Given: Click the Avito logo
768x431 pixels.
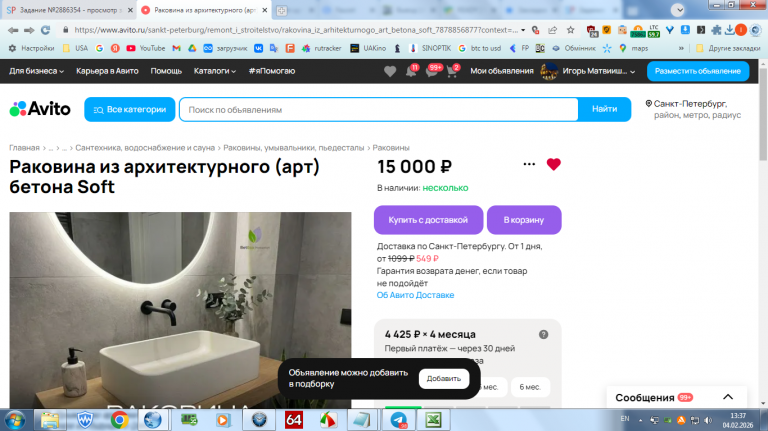Looking at the screenshot, I should click(x=40, y=109).
